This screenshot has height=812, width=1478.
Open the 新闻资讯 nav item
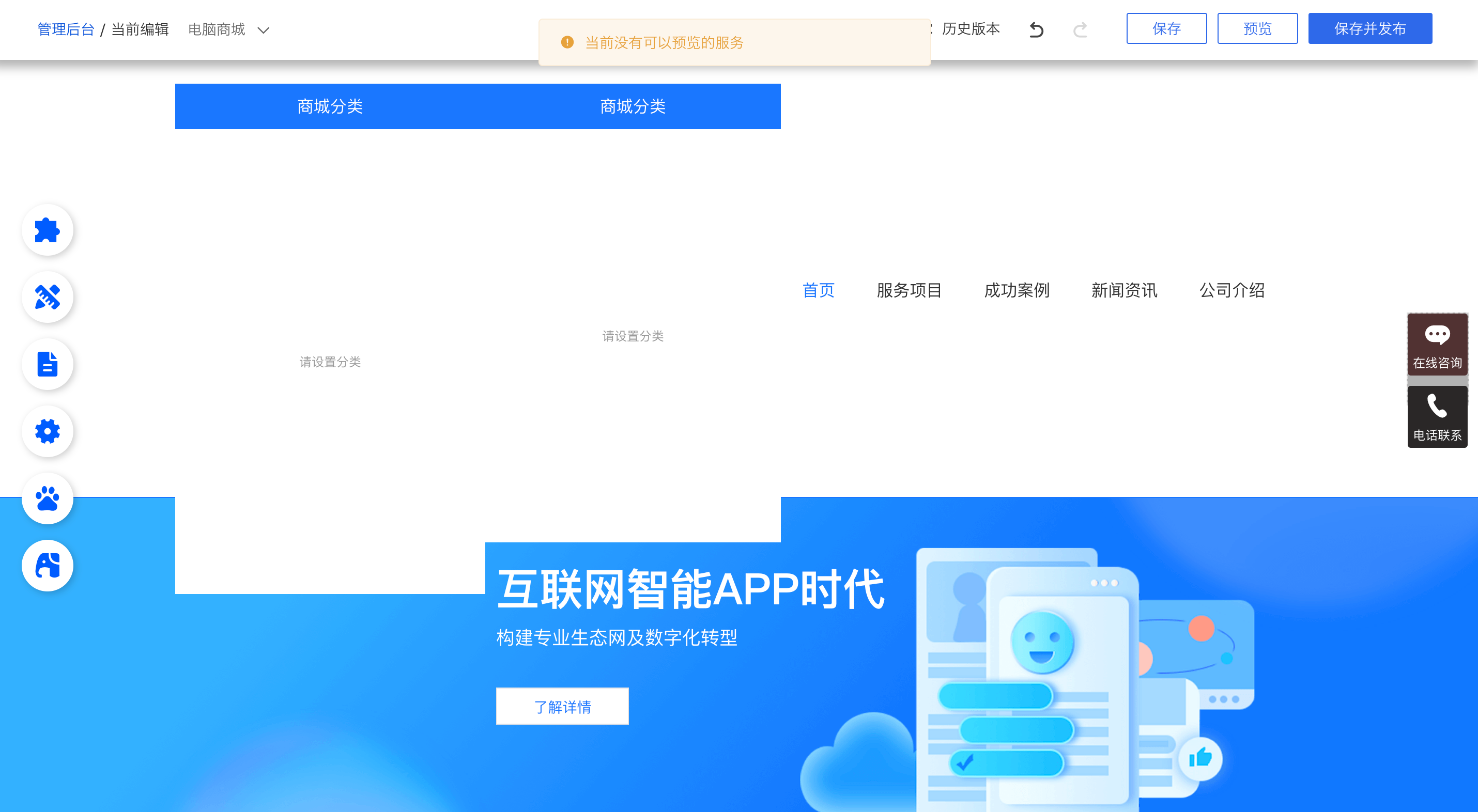1125,291
